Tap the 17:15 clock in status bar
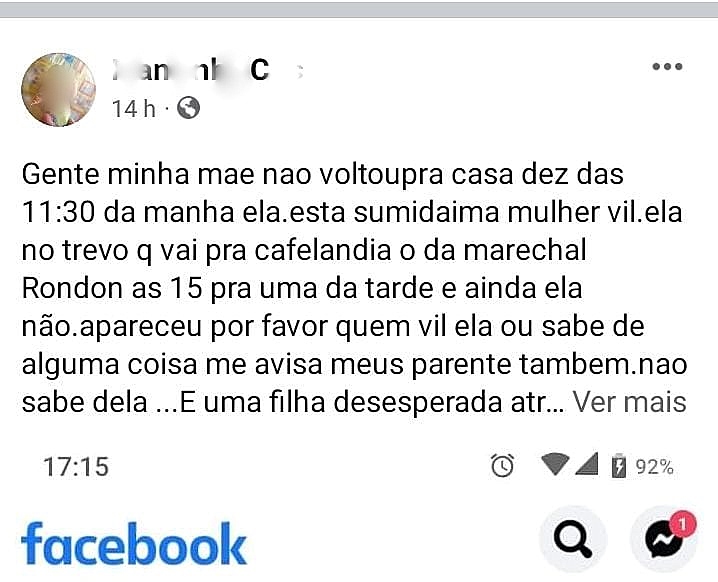Image resolution: width=718 pixels, height=582 pixels. (76, 466)
